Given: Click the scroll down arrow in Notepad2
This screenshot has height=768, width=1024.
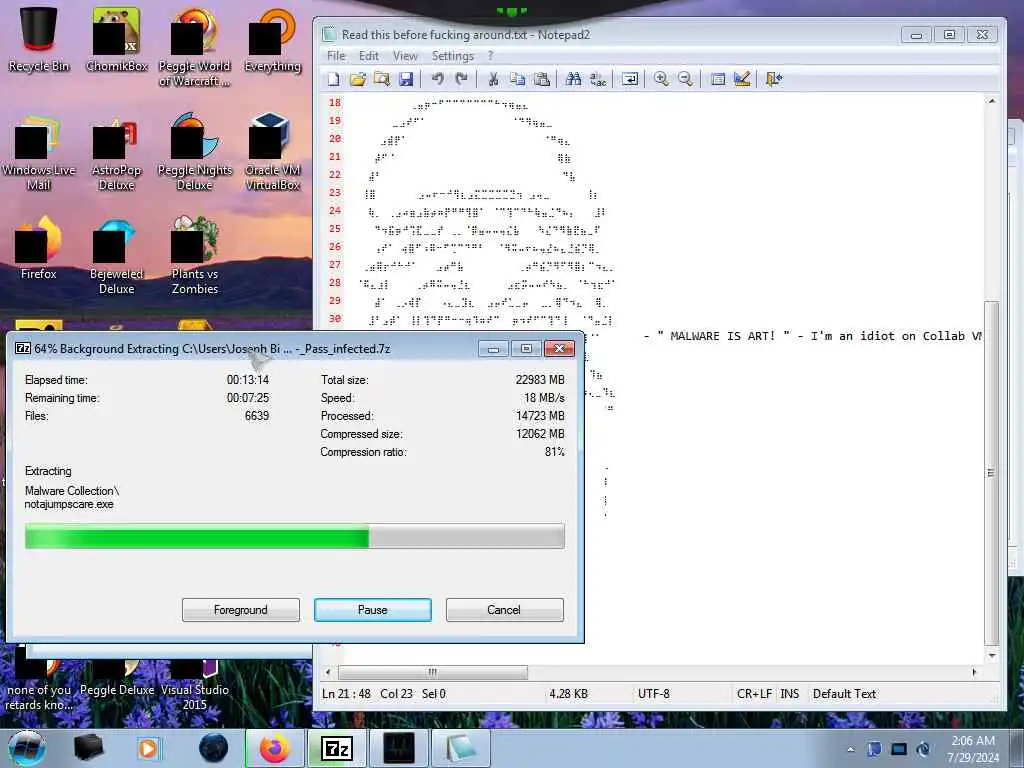Looking at the screenshot, I should (991, 655).
